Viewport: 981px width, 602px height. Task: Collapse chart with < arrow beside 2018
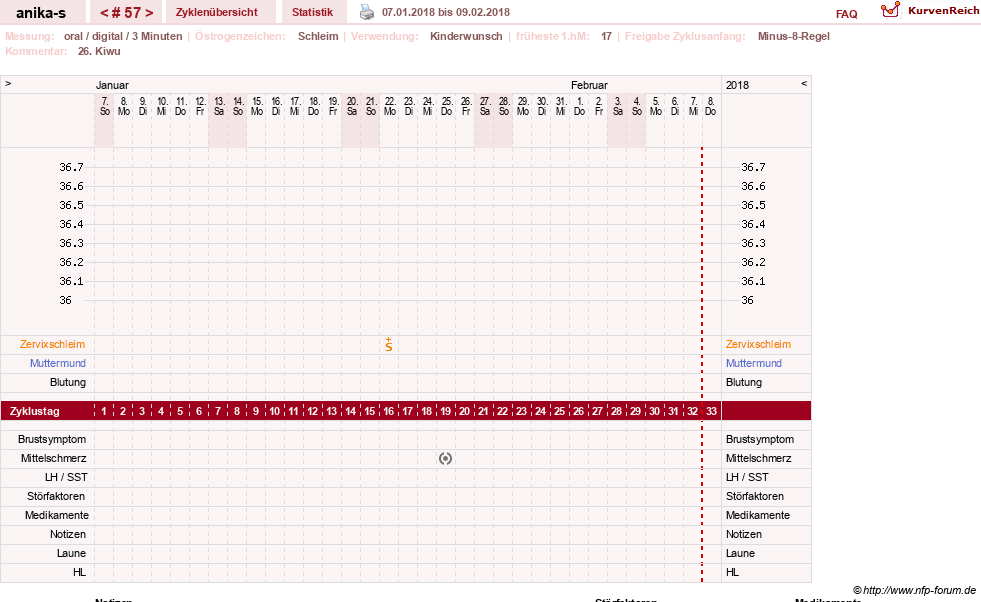[804, 83]
